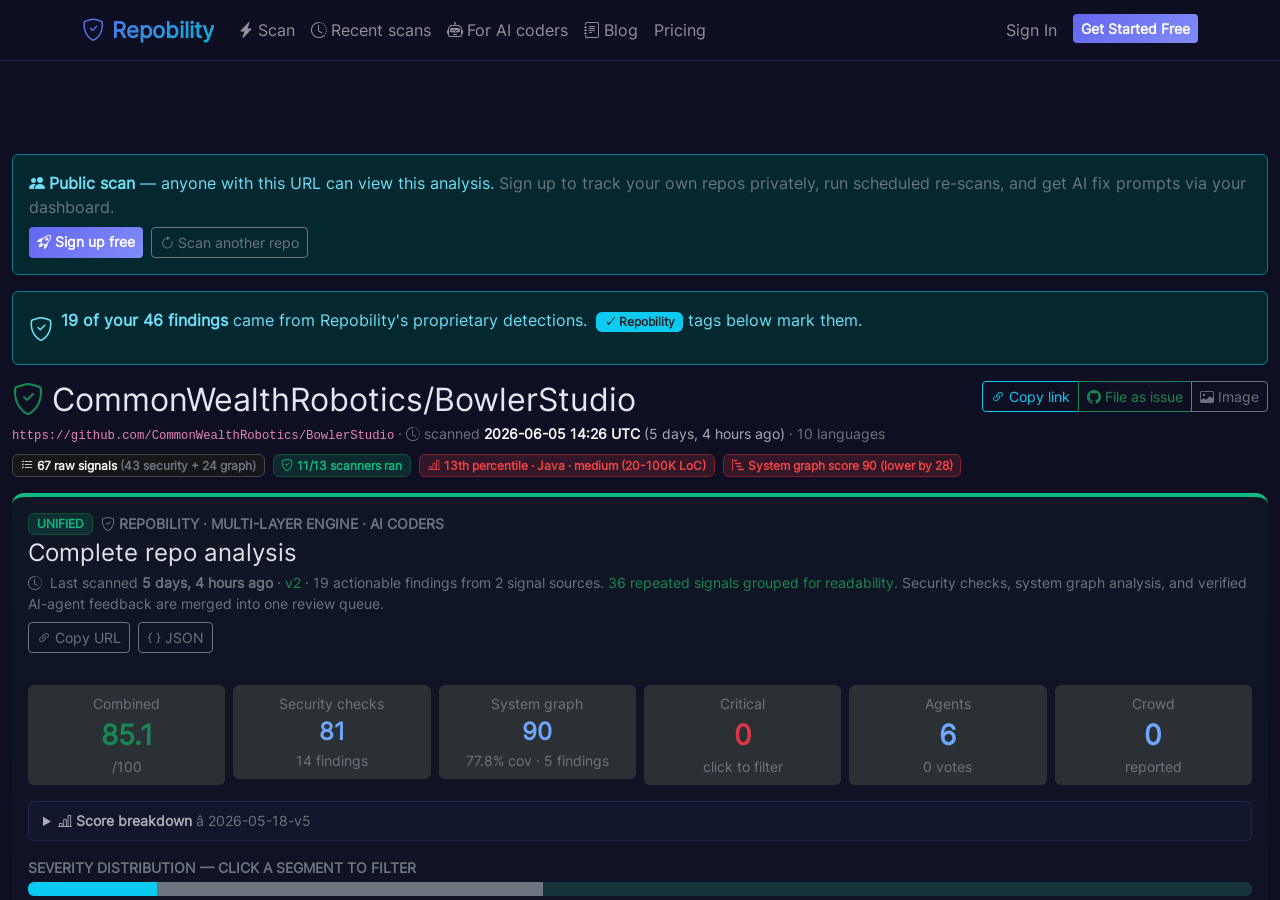Click the Repobility shield logo icon
Screen dimensions: 1280x900
pyautogui.click(x=93, y=30)
